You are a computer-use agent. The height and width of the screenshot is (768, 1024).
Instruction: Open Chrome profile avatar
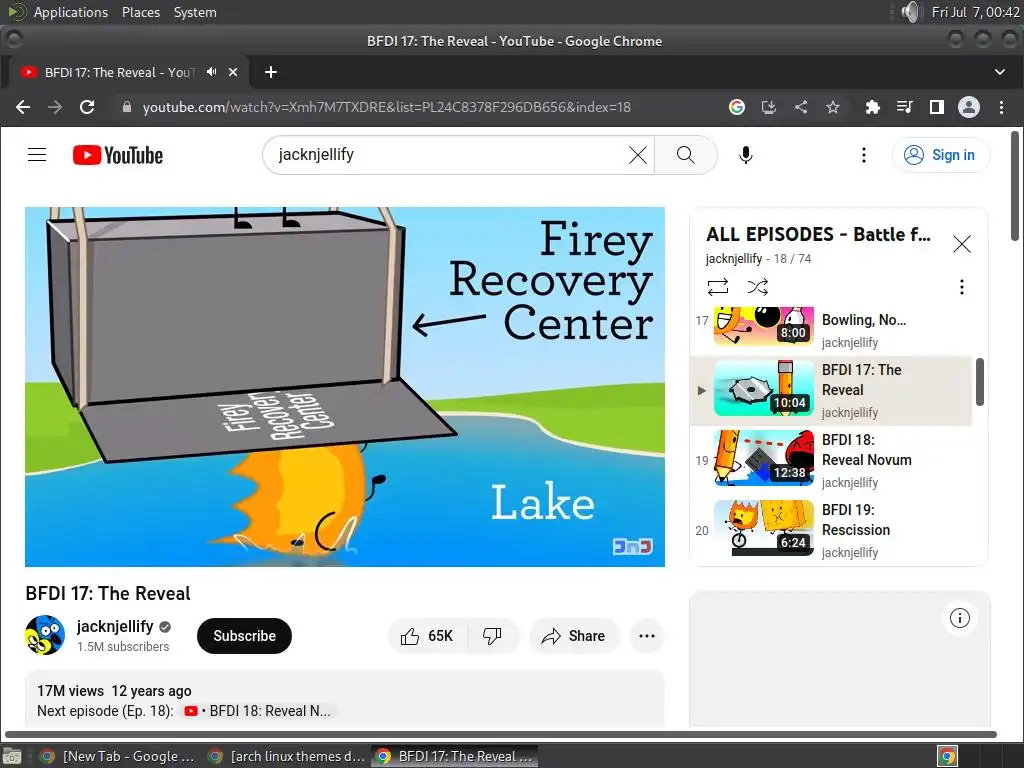pos(968,107)
